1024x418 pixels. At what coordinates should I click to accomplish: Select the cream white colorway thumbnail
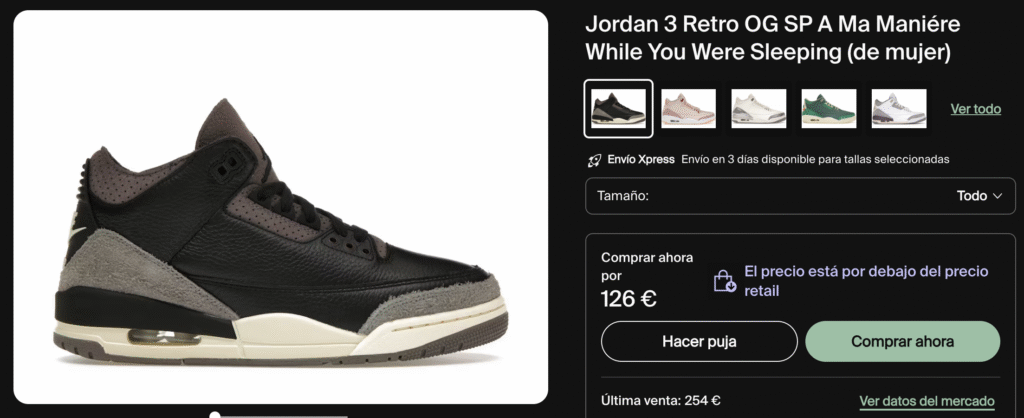coord(758,108)
